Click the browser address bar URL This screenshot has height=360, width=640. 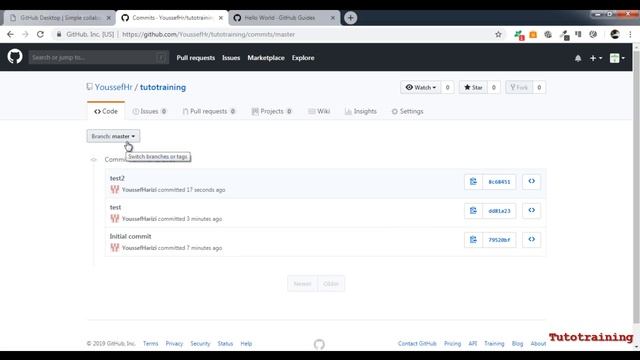208,34
